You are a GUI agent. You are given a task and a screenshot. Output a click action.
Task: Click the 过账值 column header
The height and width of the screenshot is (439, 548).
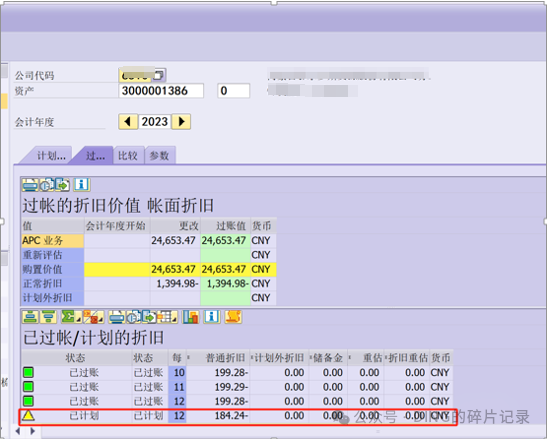coord(225,226)
